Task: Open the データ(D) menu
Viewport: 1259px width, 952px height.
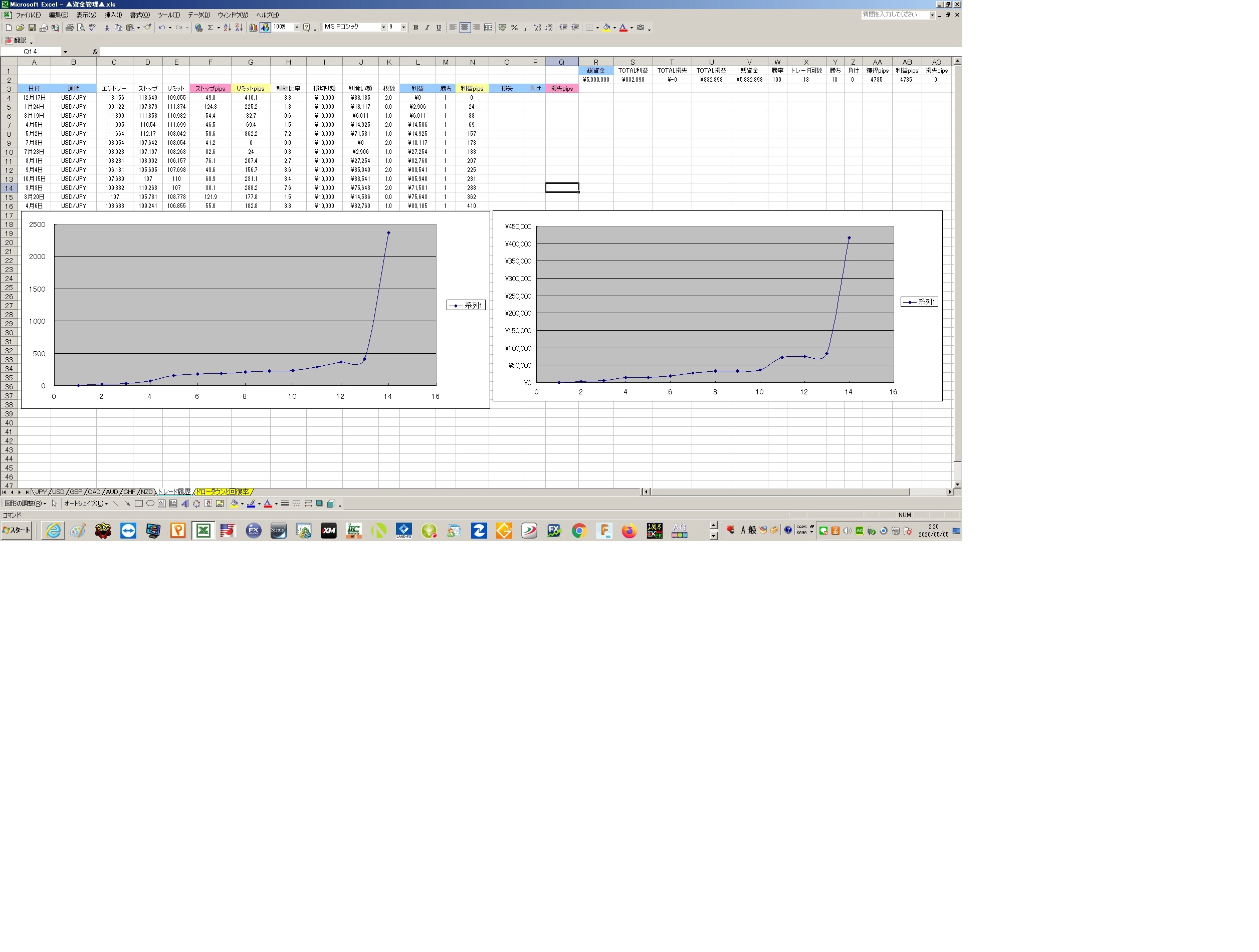Action: (198, 15)
